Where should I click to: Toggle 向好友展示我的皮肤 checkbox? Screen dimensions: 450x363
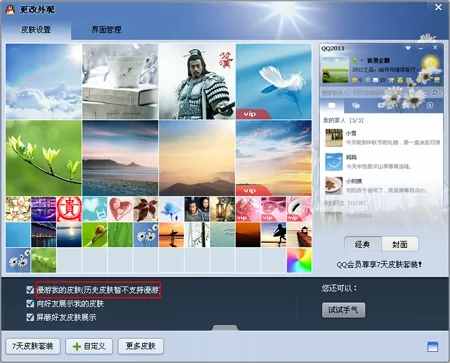click(x=30, y=303)
